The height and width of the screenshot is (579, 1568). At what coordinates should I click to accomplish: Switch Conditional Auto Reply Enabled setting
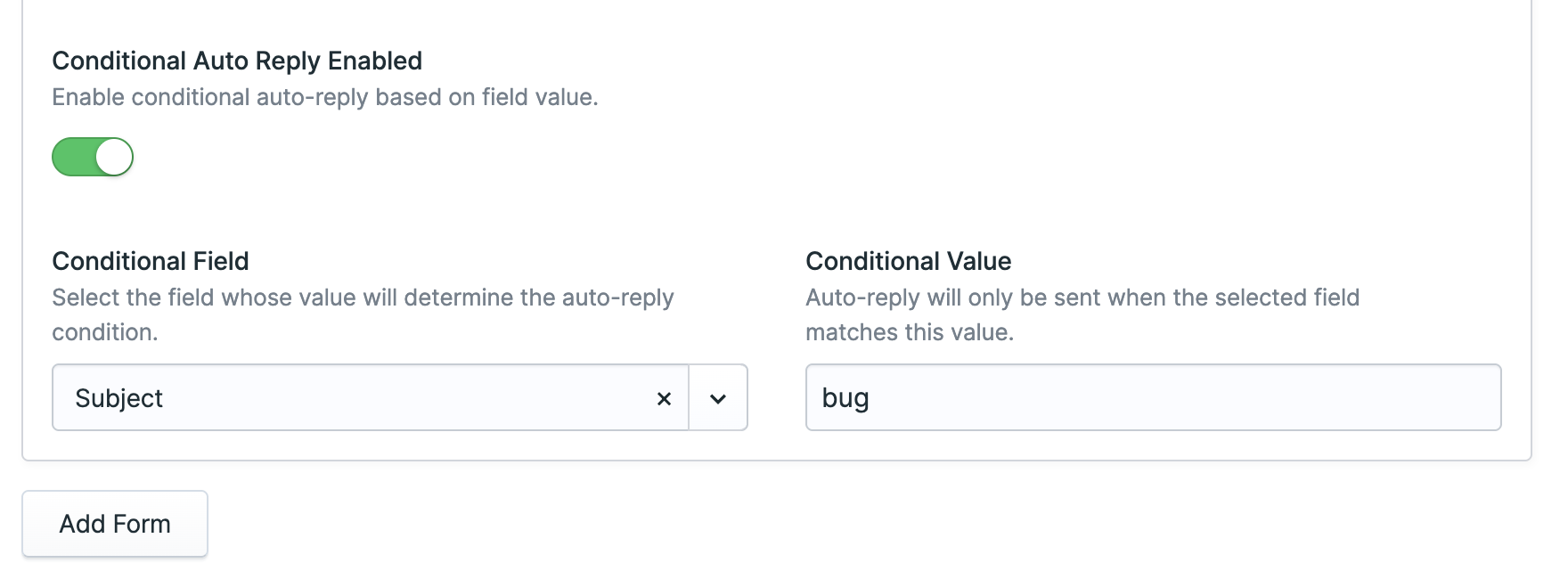(x=92, y=157)
